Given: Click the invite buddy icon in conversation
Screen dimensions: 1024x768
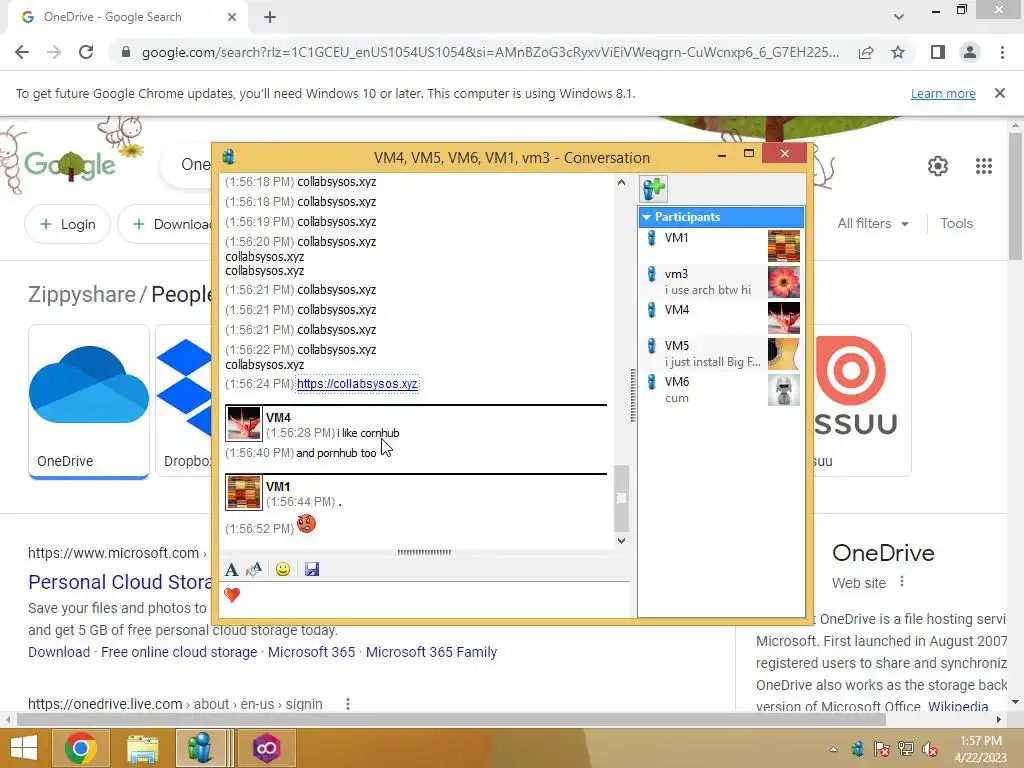Looking at the screenshot, I should pyautogui.click(x=654, y=189).
